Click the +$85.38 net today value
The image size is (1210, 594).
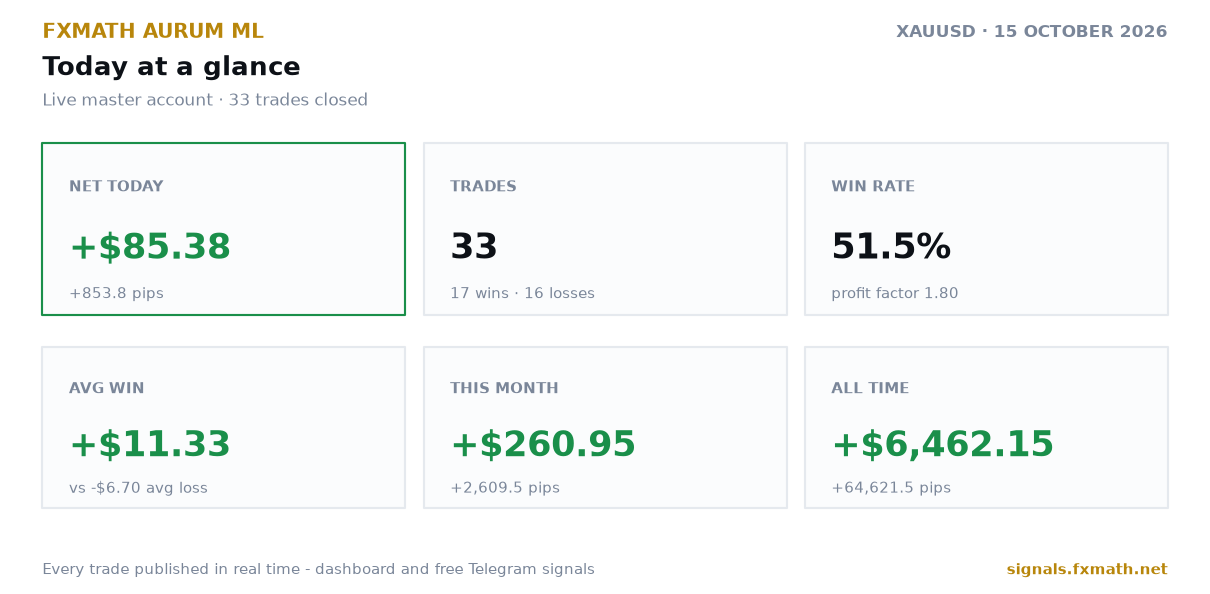(150, 247)
